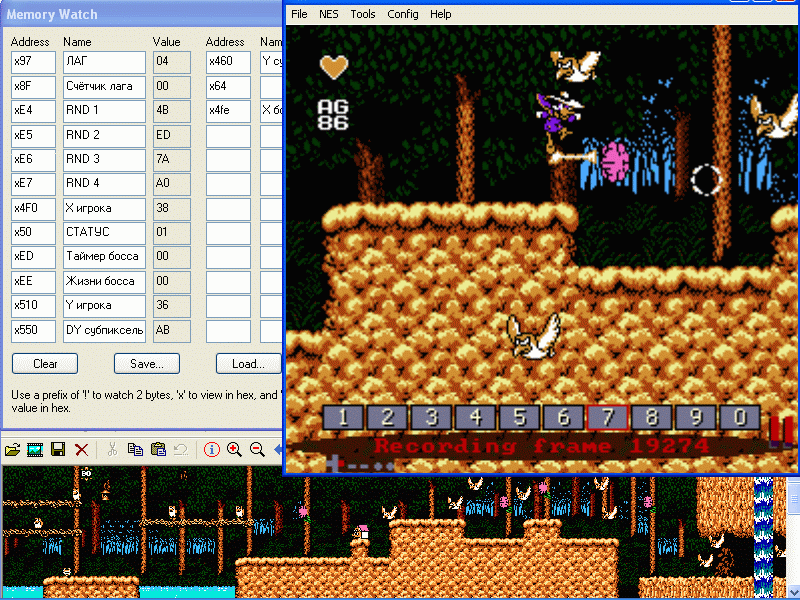Viewport: 800px width, 600px height.
Task: Open the Config menu
Action: pos(403,14)
